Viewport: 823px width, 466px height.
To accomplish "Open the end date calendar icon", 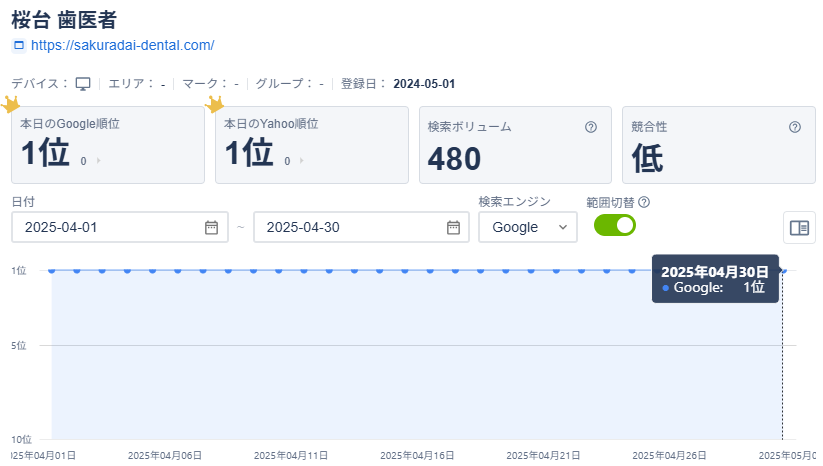I will pyautogui.click(x=453, y=227).
